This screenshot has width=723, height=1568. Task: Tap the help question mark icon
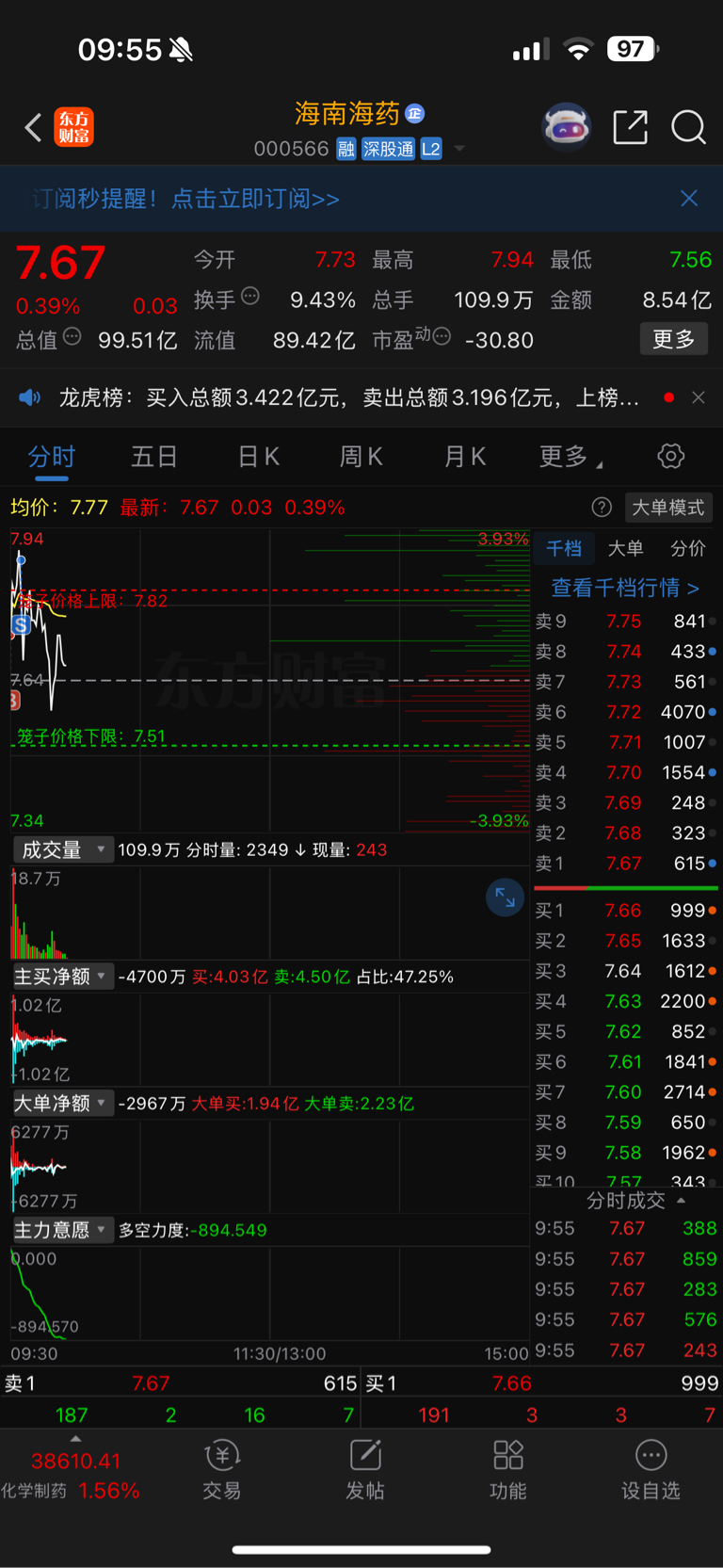(x=602, y=508)
